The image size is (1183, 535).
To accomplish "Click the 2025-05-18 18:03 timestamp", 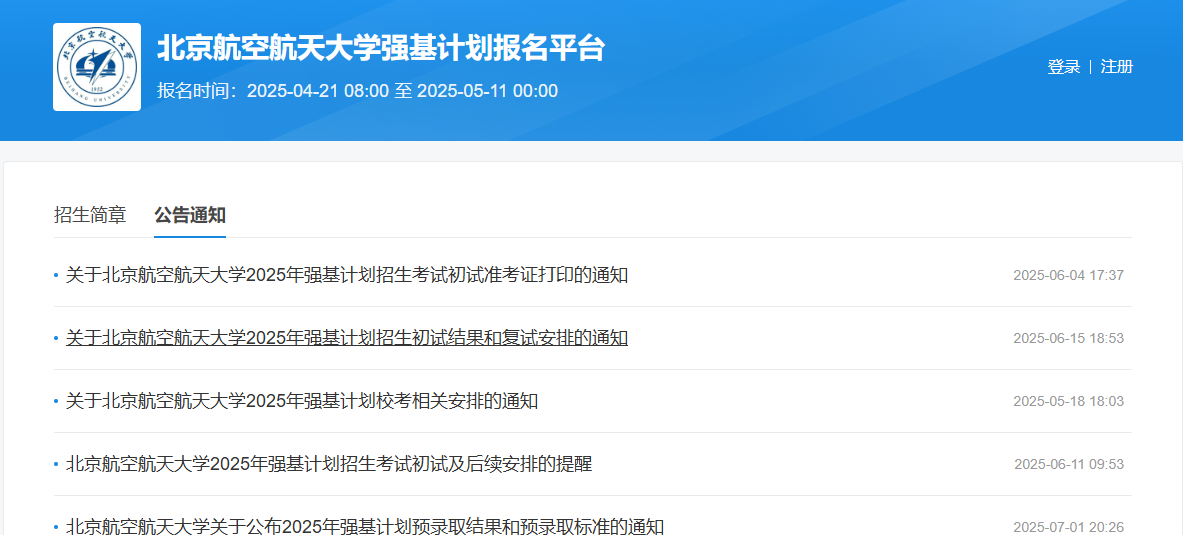I will click(1068, 401).
